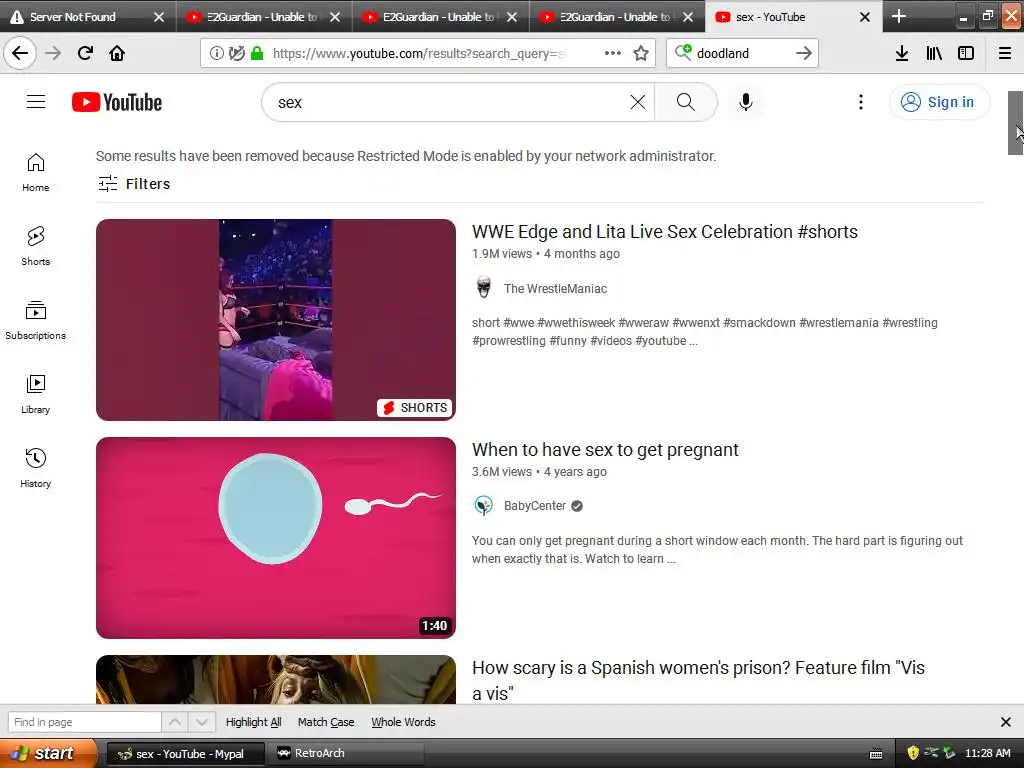Screen dimensions: 1024x768
Task: Open Library in YouTube sidebar
Action: tap(36, 394)
